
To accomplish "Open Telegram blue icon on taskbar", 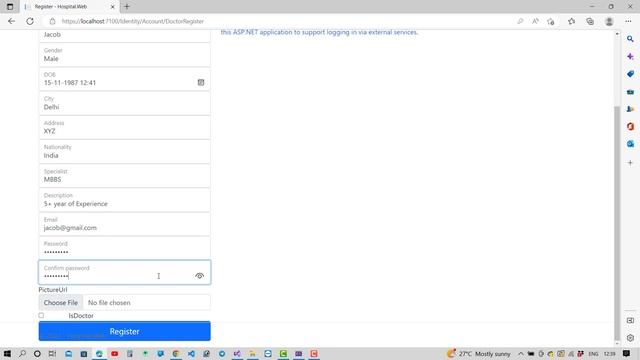I will click(x=222, y=353).
